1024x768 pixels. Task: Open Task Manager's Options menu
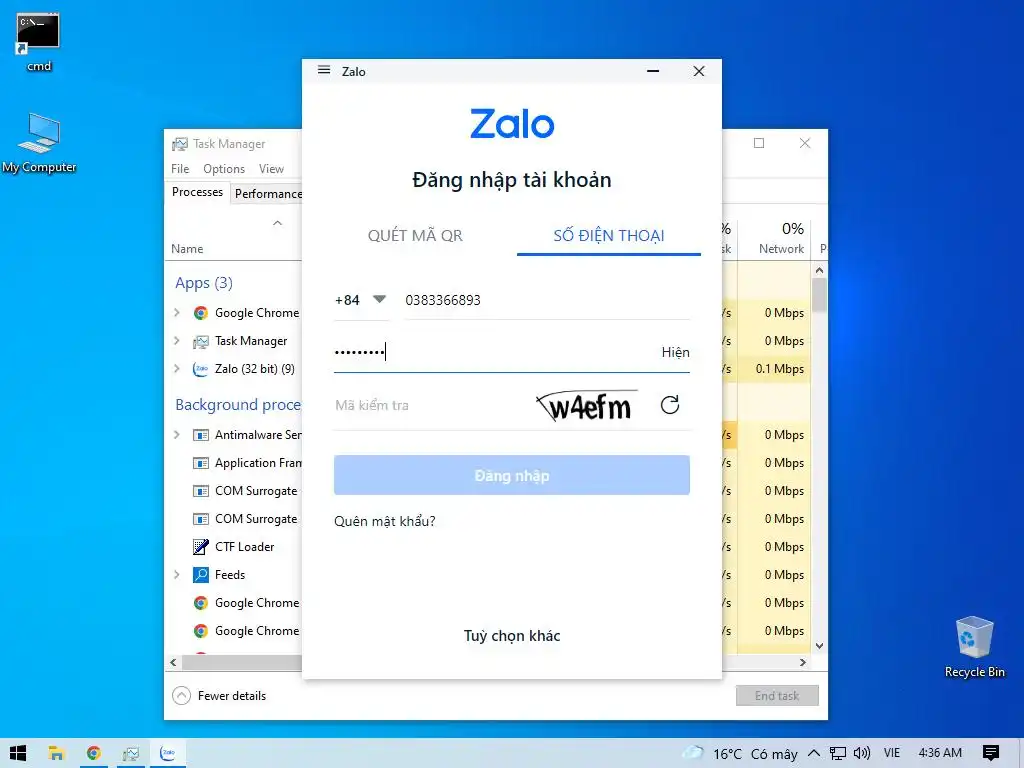[x=224, y=168]
